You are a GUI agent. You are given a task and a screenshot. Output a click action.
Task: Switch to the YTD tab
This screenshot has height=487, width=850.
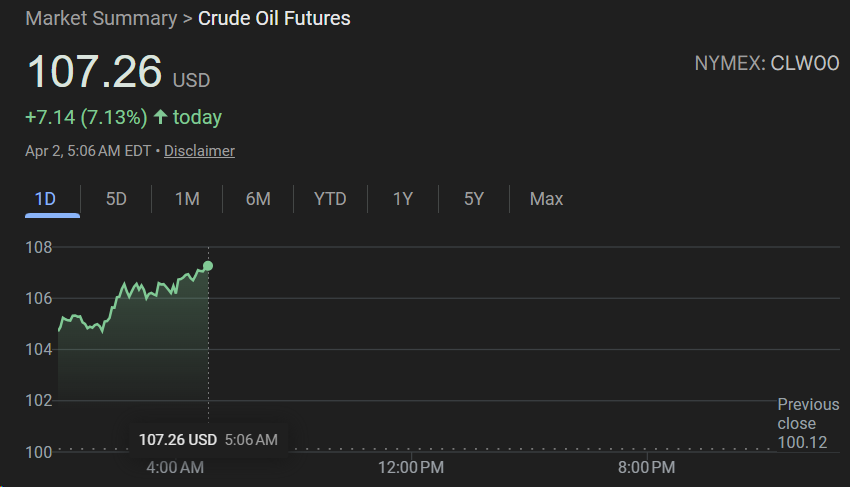330,199
